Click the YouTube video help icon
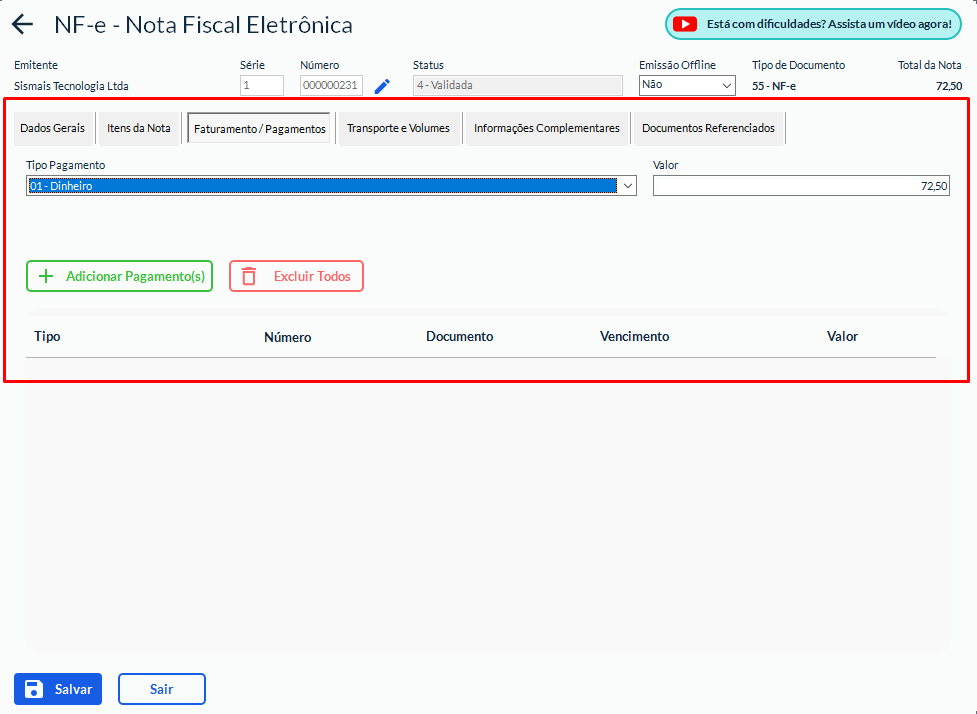This screenshot has height=714, width=977. (684, 24)
